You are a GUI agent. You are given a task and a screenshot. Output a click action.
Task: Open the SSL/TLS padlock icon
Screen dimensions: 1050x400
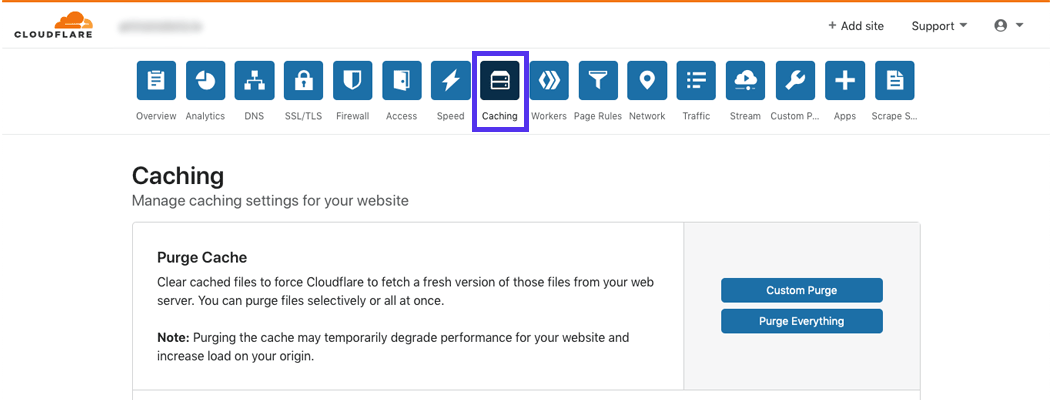pyautogui.click(x=303, y=81)
